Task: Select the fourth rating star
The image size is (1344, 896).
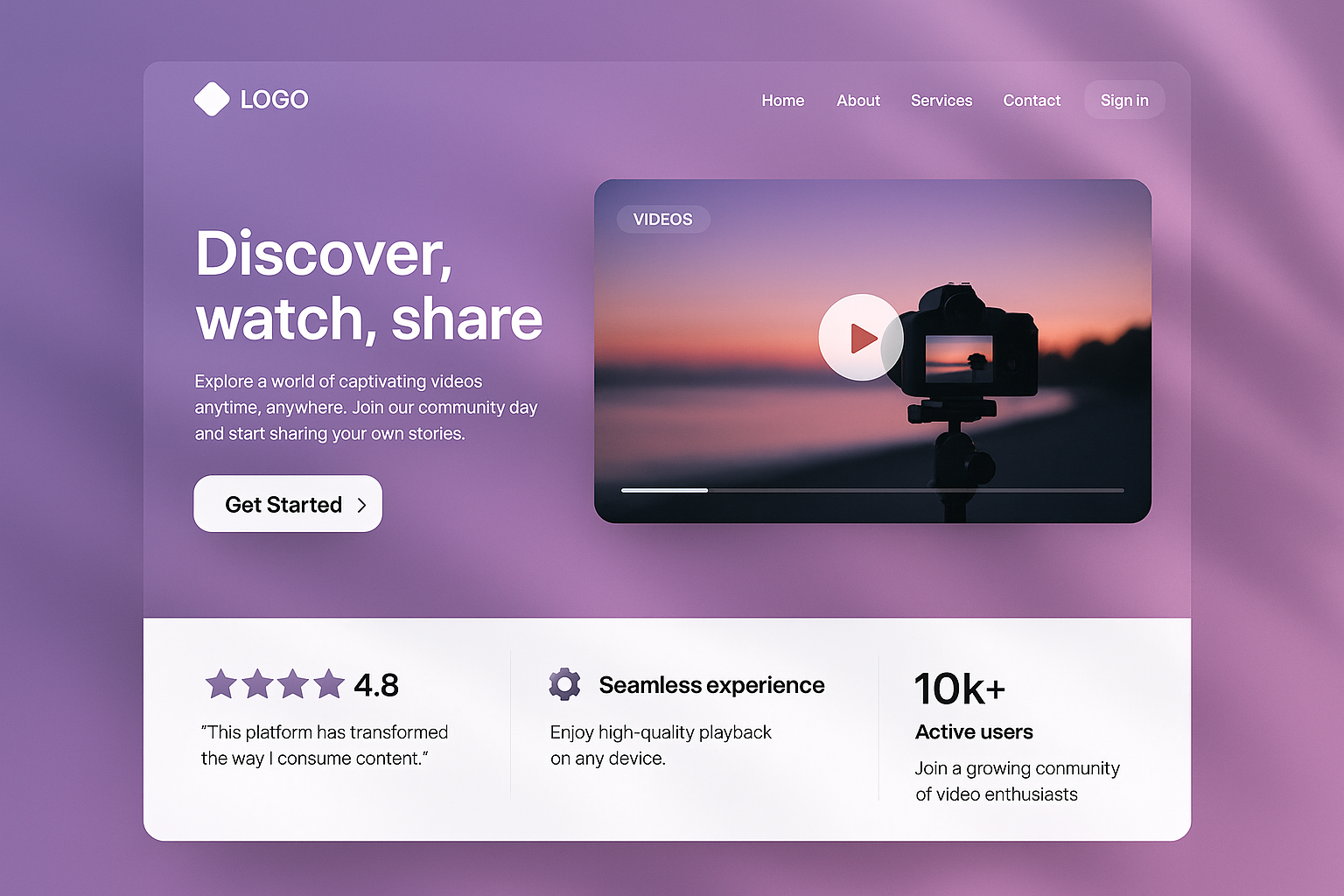Action: (x=329, y=684)
